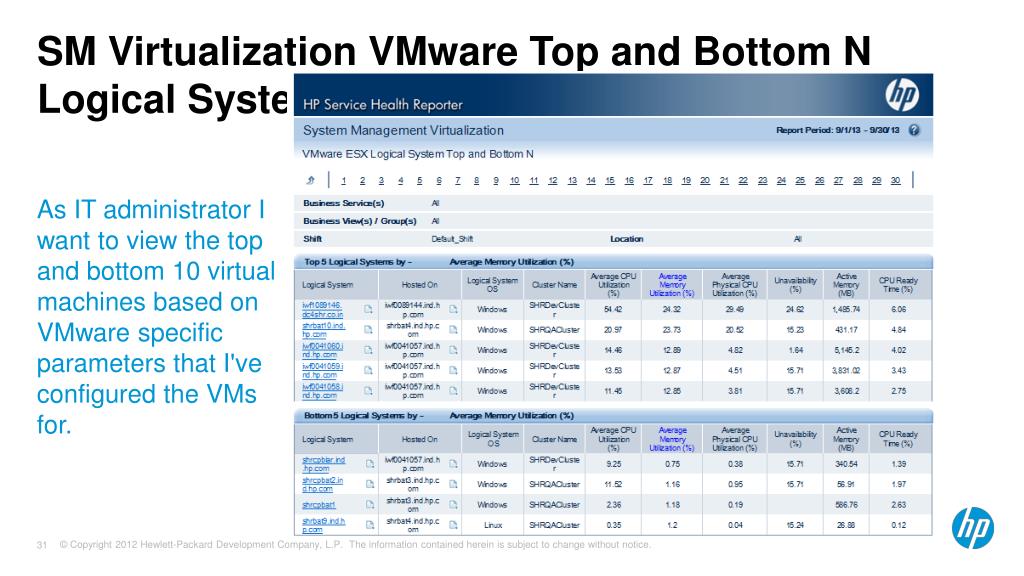Open document icon next to iwf1089146.dc4shr.co.in

click(x=368, y=310)
